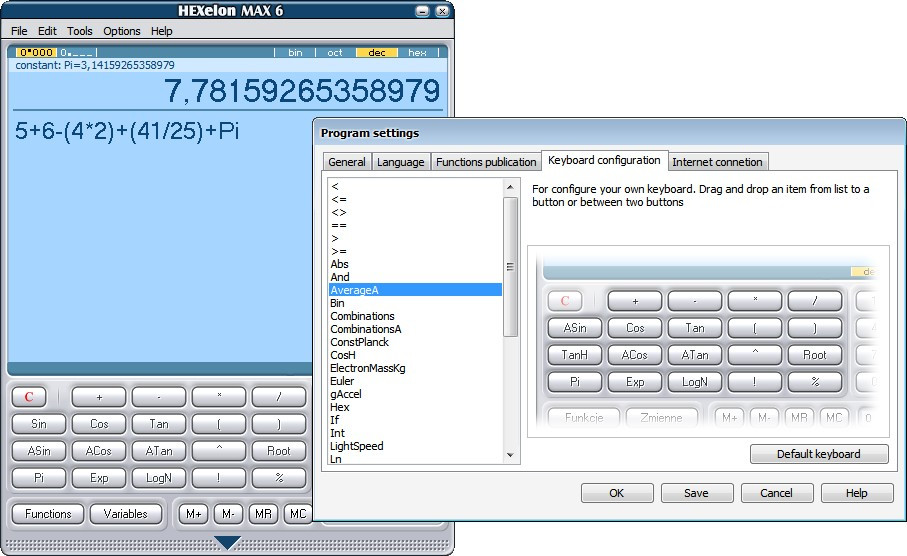Viewport: 907px width, 556px height.
Task: Switch number base to oct
Action: [x=335, y=53]
